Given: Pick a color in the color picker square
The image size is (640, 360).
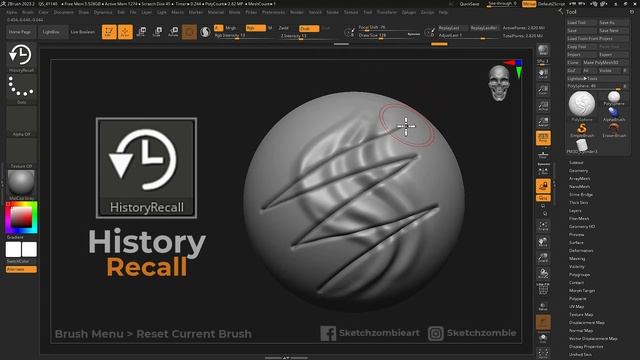Looking at the screenshot, I should [20, 217].
